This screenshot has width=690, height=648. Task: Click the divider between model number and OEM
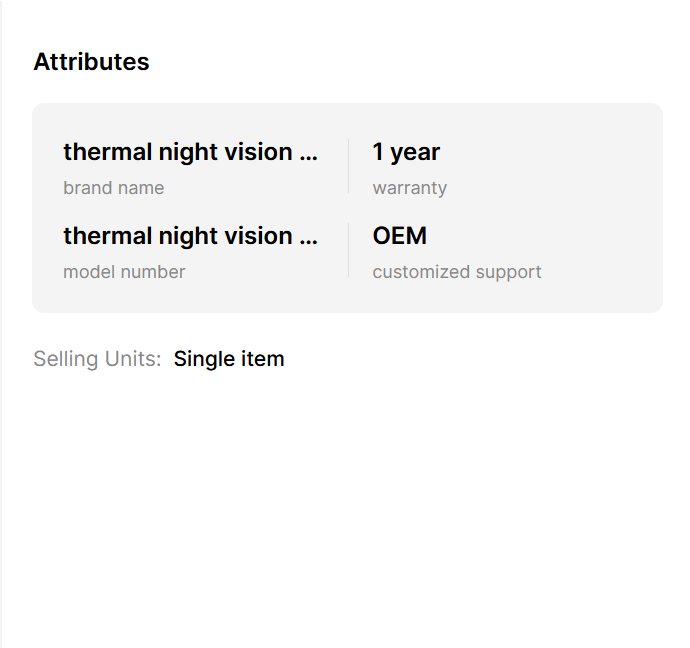click(348, 250)
